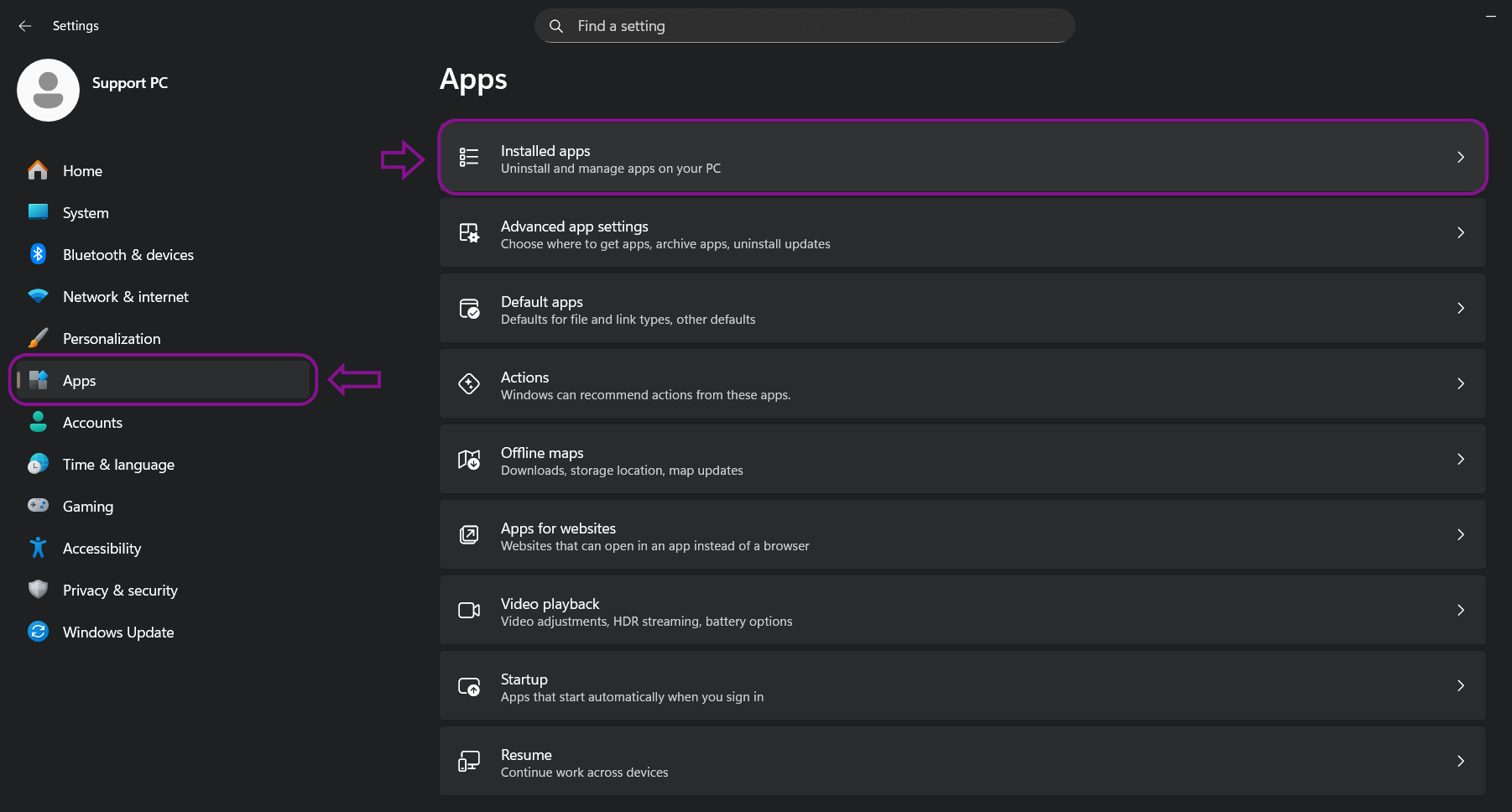Click the Find a setting search box
The height and width of the screenshot is (812, 1512).
pos(805,26)
